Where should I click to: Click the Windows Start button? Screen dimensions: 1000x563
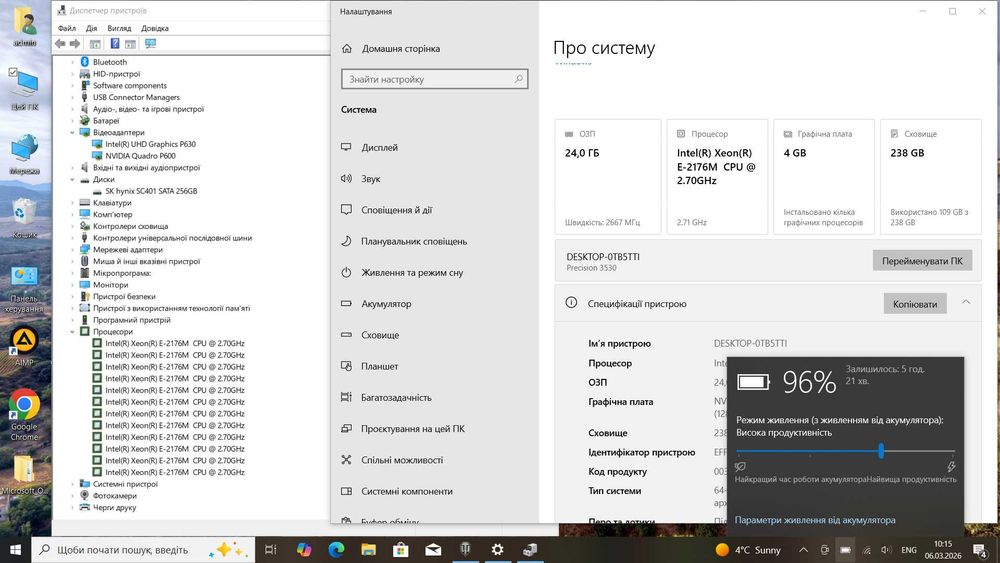[15, 549]
